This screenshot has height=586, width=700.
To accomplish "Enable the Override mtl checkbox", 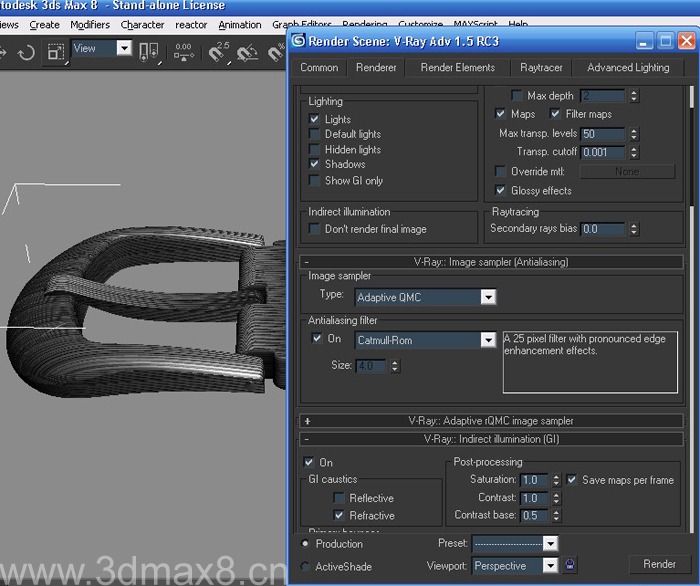I will (500, 171).
